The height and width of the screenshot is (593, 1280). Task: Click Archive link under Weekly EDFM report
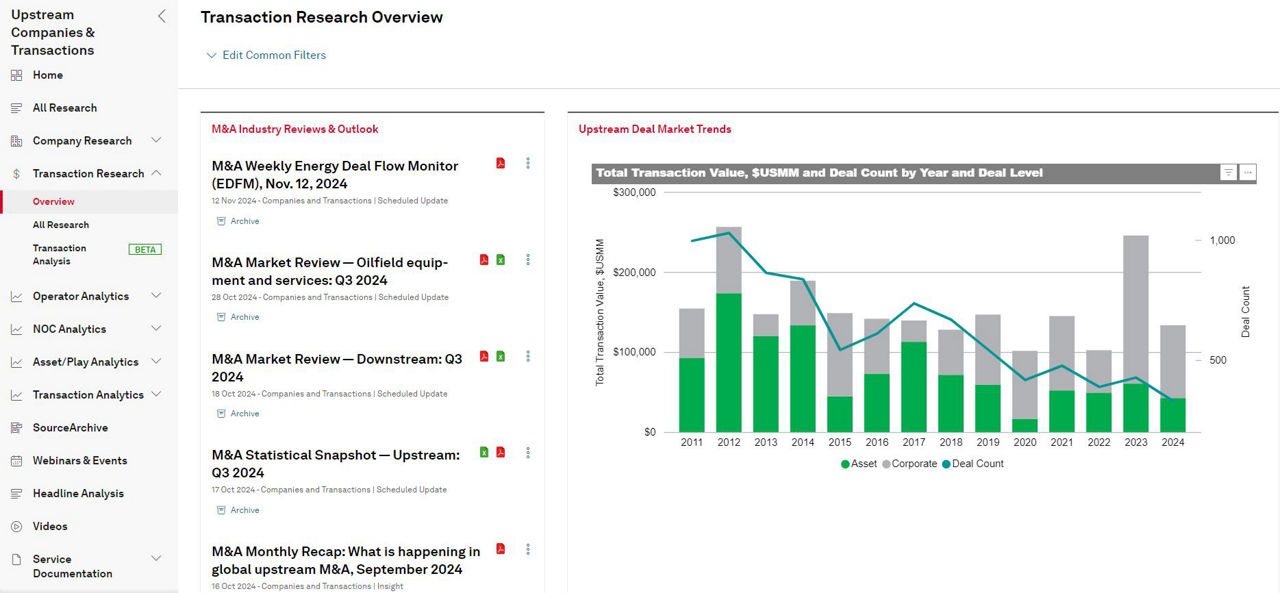point(244,221)
